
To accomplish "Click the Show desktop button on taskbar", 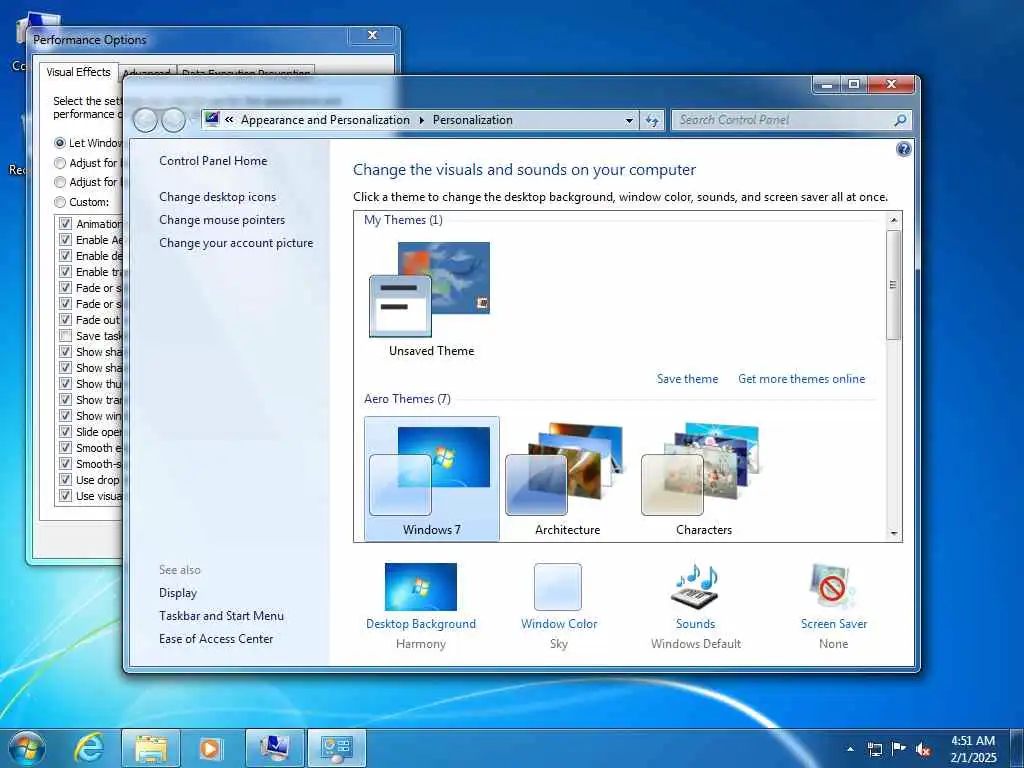I will pyautogui.click(x=1017, y=748).
